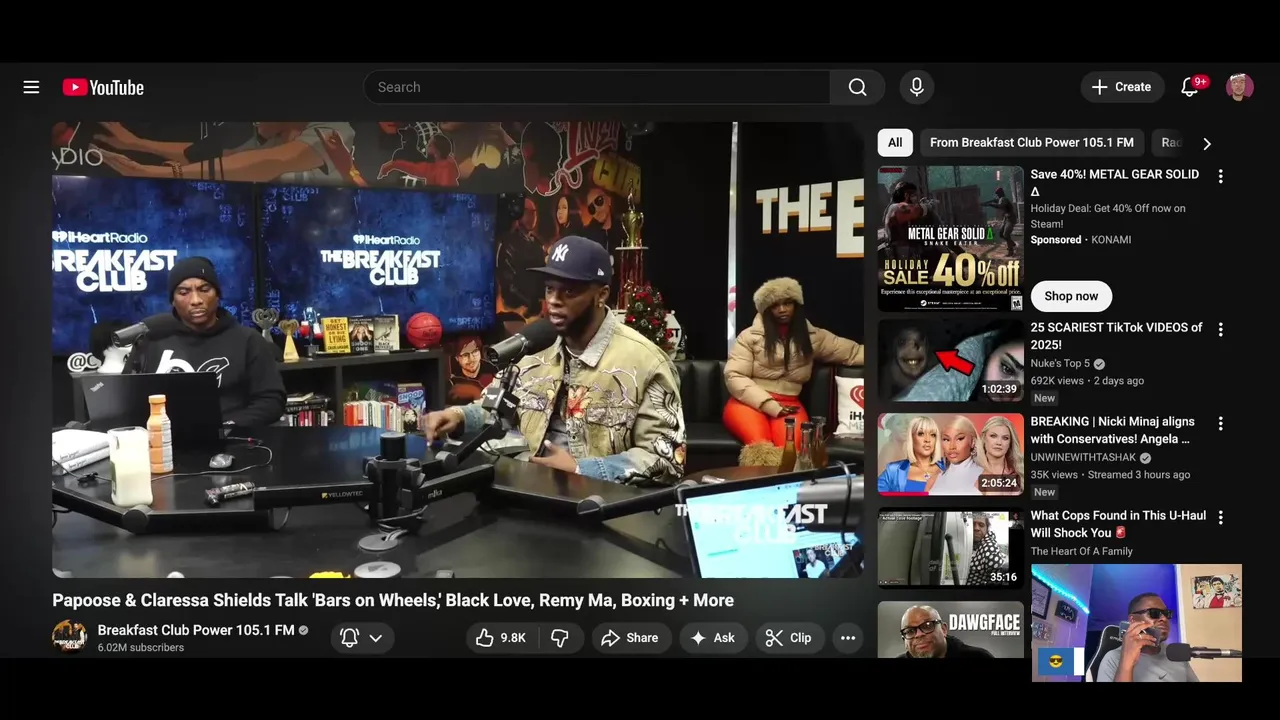Click Shop now on Konami ad
1280x720 pixels.
tap(1071, 296)
